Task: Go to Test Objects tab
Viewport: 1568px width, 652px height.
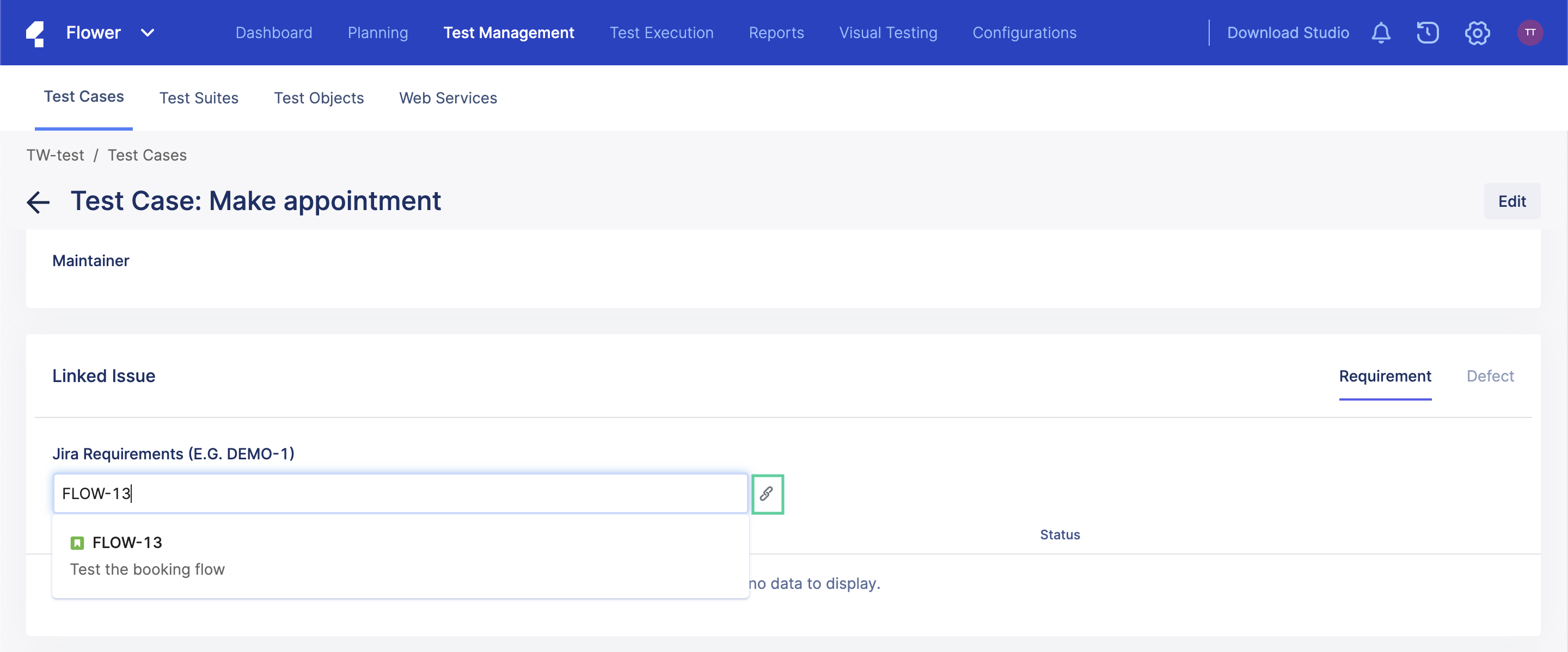Action: pyautogui.click(x=318, y=98)
